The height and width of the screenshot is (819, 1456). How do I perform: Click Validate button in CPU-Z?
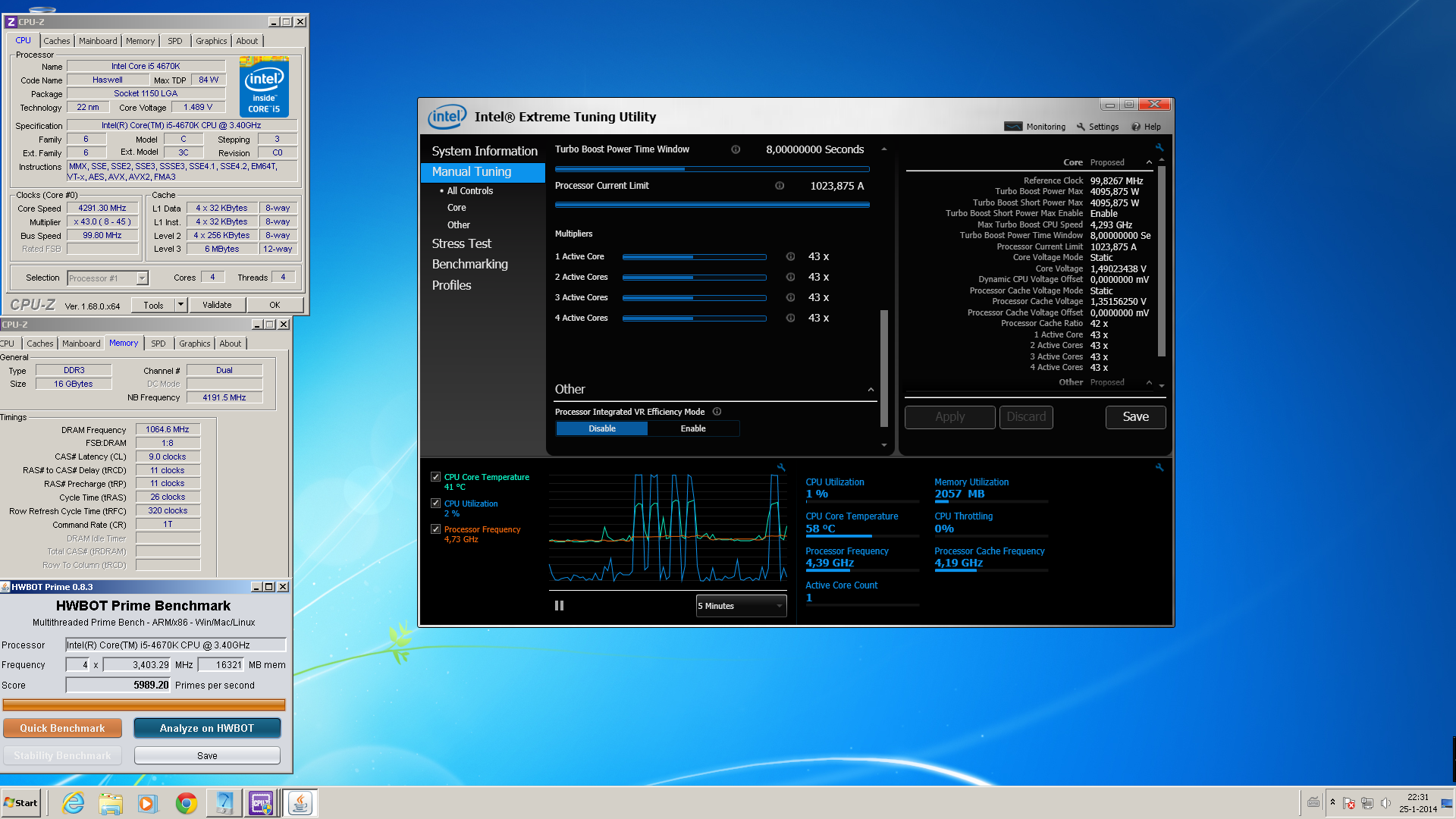(x=217, y=305)
